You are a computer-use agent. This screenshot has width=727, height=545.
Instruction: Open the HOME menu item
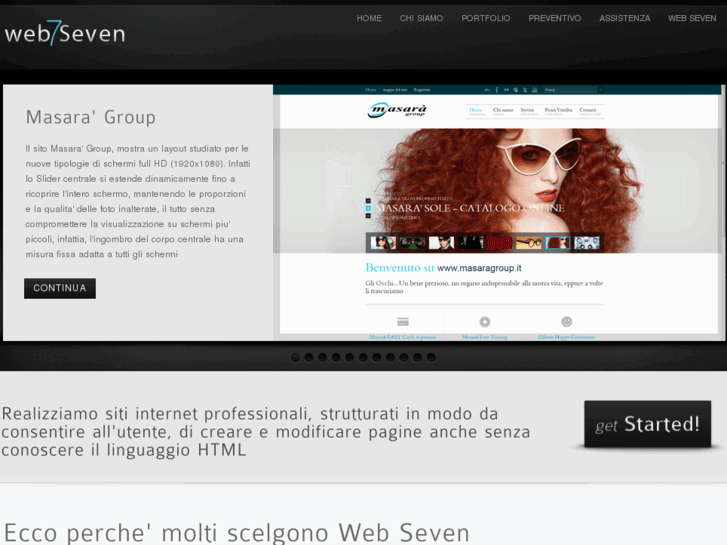369,18
